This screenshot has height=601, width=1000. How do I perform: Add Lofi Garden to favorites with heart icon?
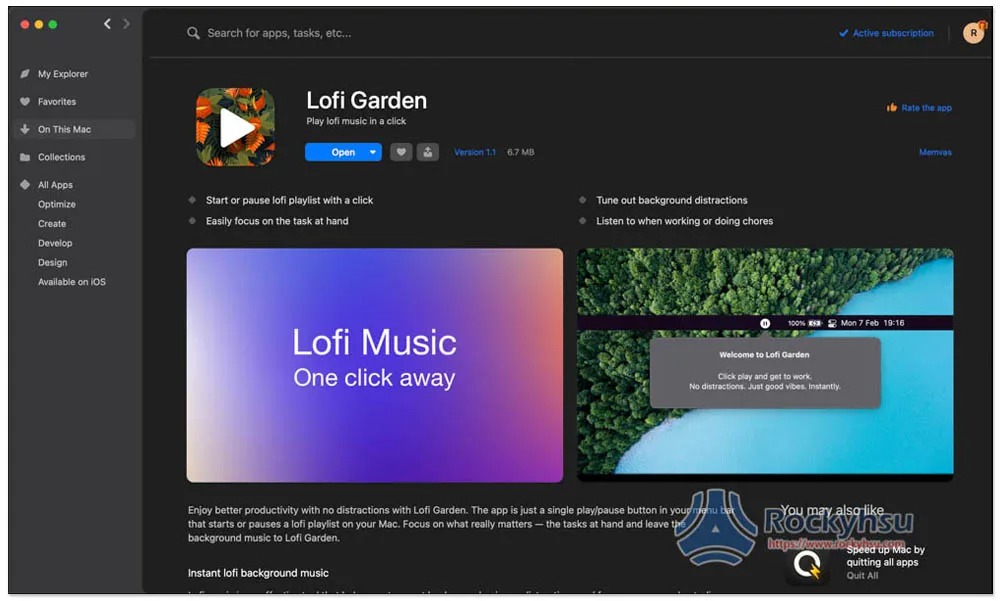pos(401,152)
